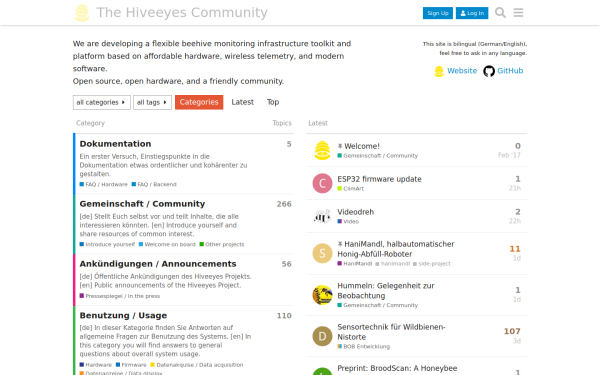600x375 pixels.
Task: Open the Firmware subcategory
Action: click(x=131, y=365)
